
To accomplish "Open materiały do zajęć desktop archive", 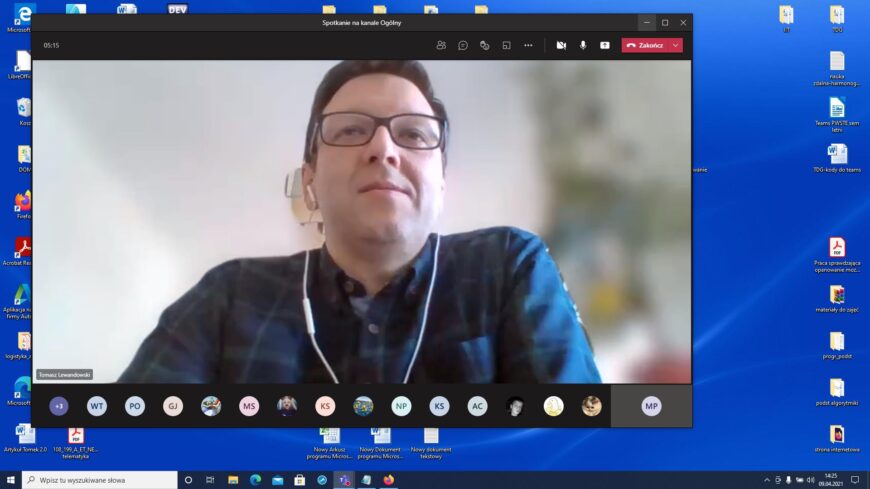I will 837,299.
